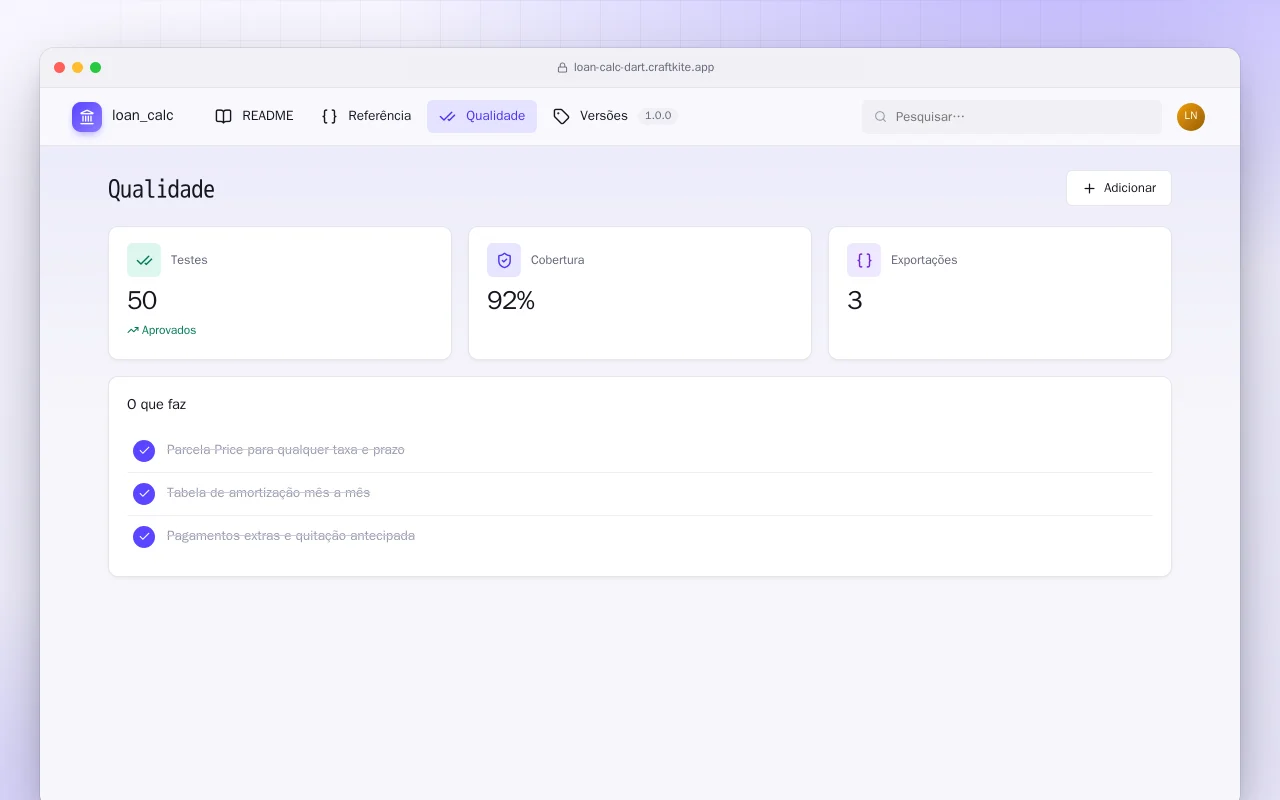Select the Qualidade tab
The image size is (1280, 800).
coord(482,116)
